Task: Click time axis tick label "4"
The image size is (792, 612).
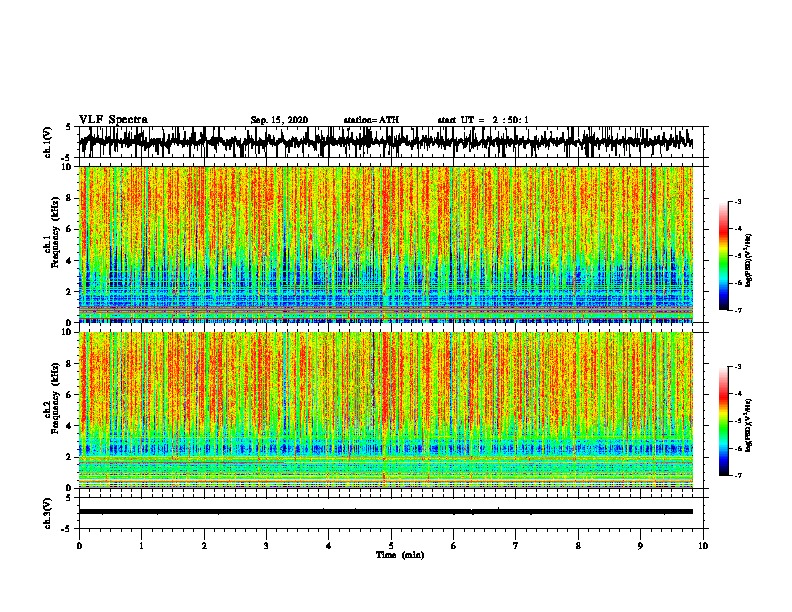Action: (x=329, y=546)
